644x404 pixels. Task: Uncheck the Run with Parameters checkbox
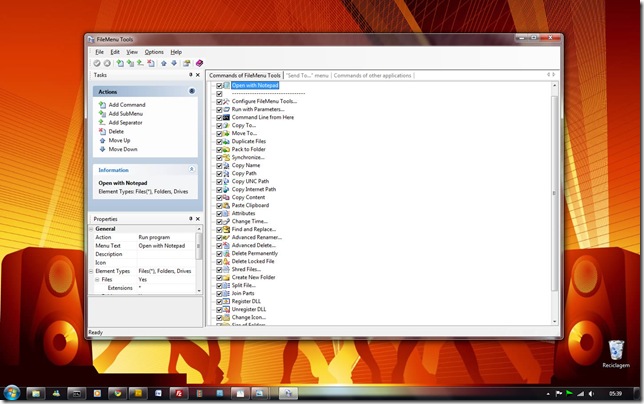(219, 110)
